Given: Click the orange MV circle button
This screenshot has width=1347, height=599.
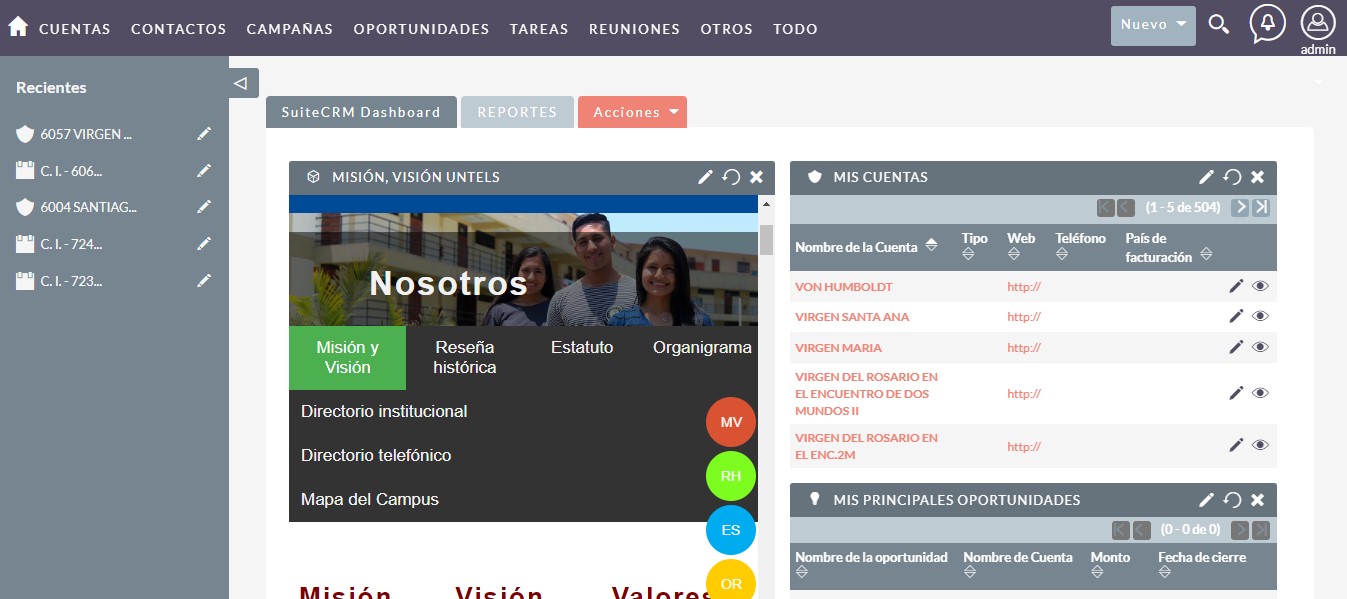Looking at the screenshot, I should (731, 422).
